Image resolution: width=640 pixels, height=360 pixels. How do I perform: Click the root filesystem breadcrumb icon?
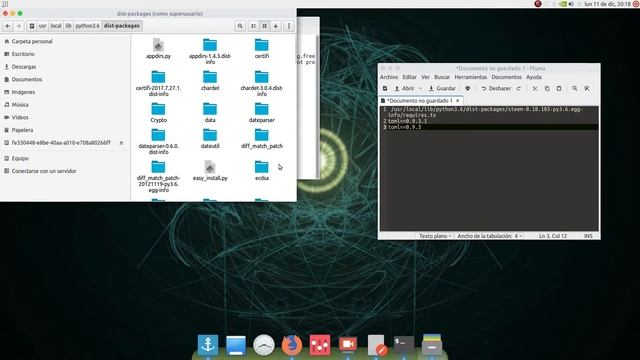(x=32, y=26)
